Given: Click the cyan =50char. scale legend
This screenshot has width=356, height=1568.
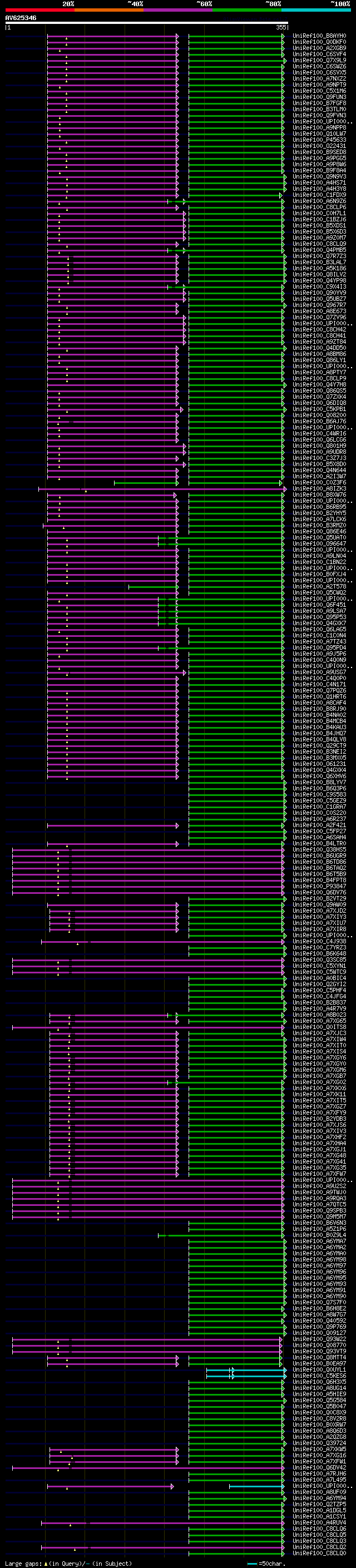Looking at the screenshot, I should [x=266, y=1563].
